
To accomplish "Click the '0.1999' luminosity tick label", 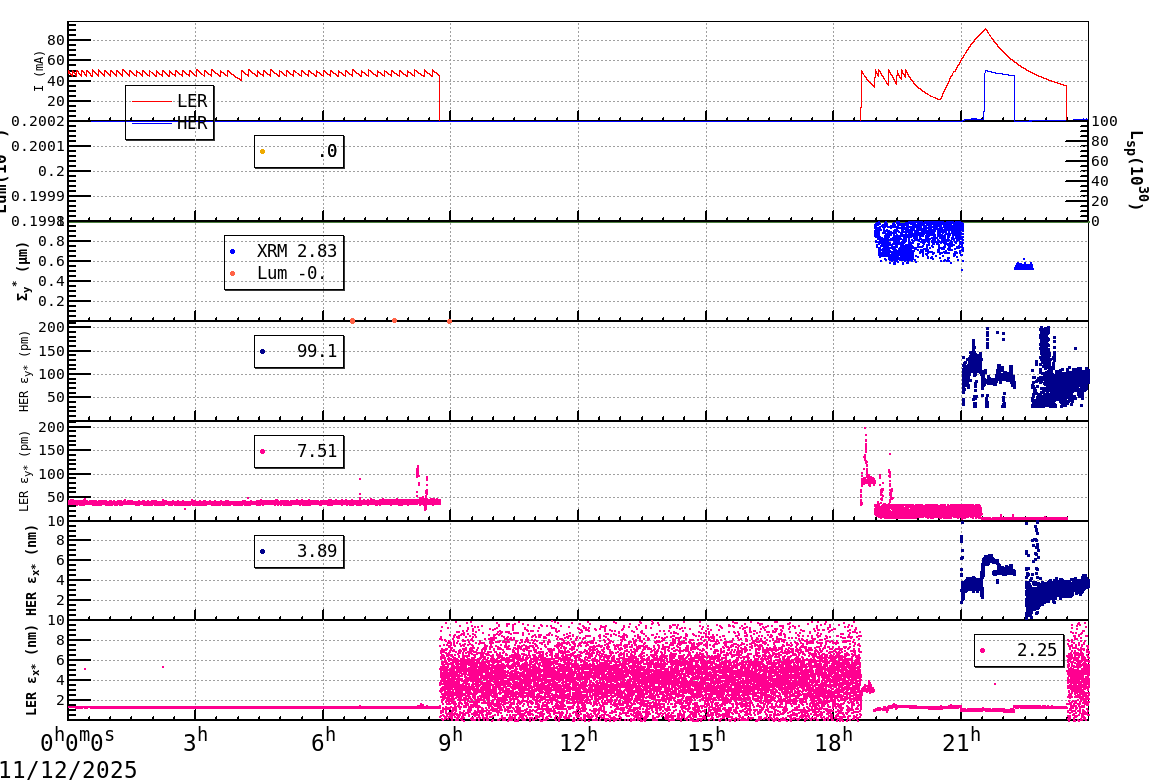I will click(37, 196).
